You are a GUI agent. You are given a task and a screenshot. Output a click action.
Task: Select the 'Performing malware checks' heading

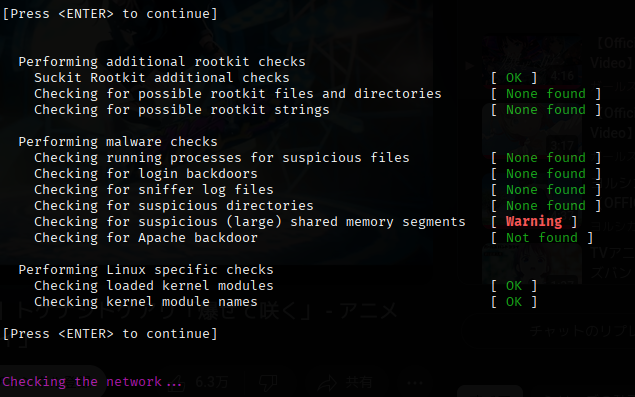coord(118,142)
